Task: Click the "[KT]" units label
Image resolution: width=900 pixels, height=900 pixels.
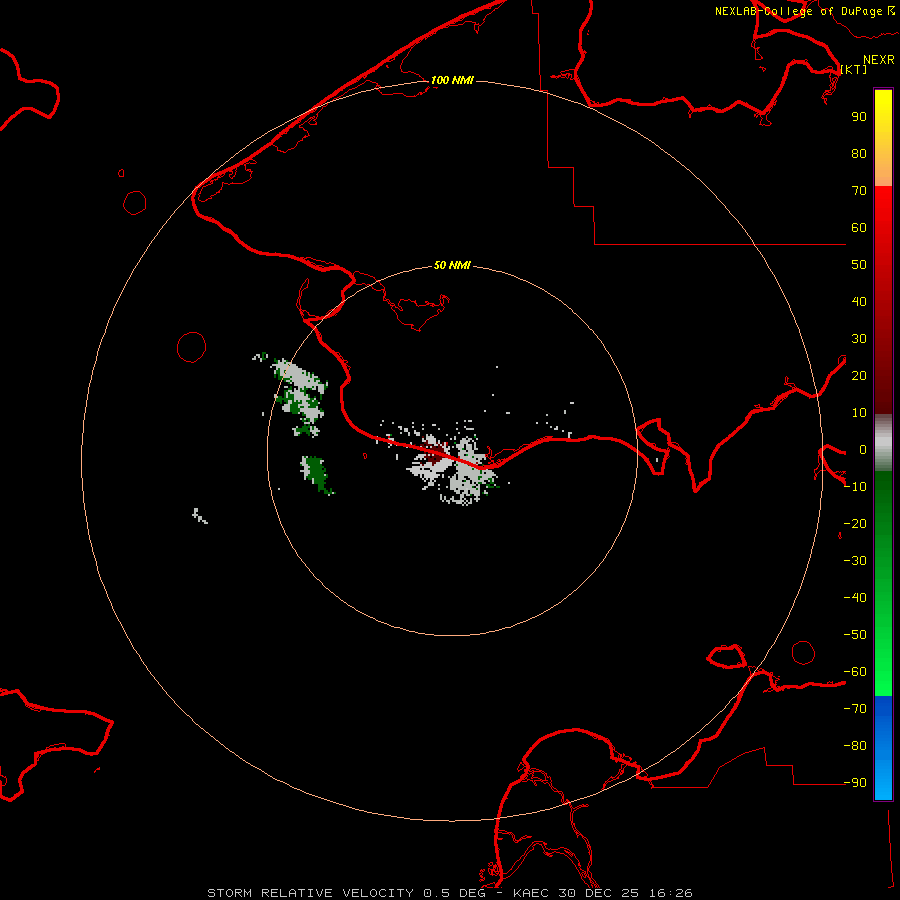Action: click(854, 69)
